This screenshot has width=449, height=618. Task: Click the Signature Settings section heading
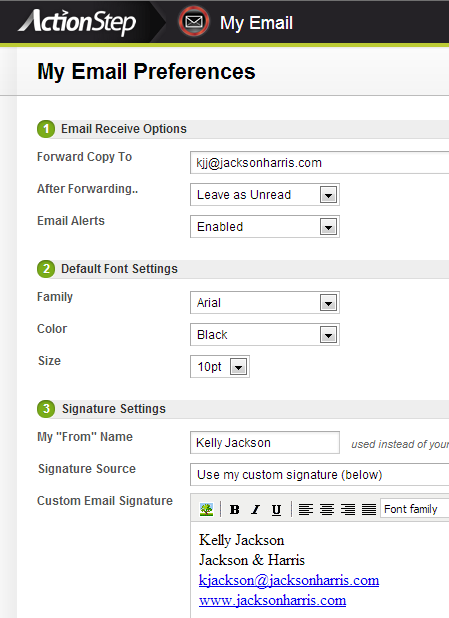point(114,409)
